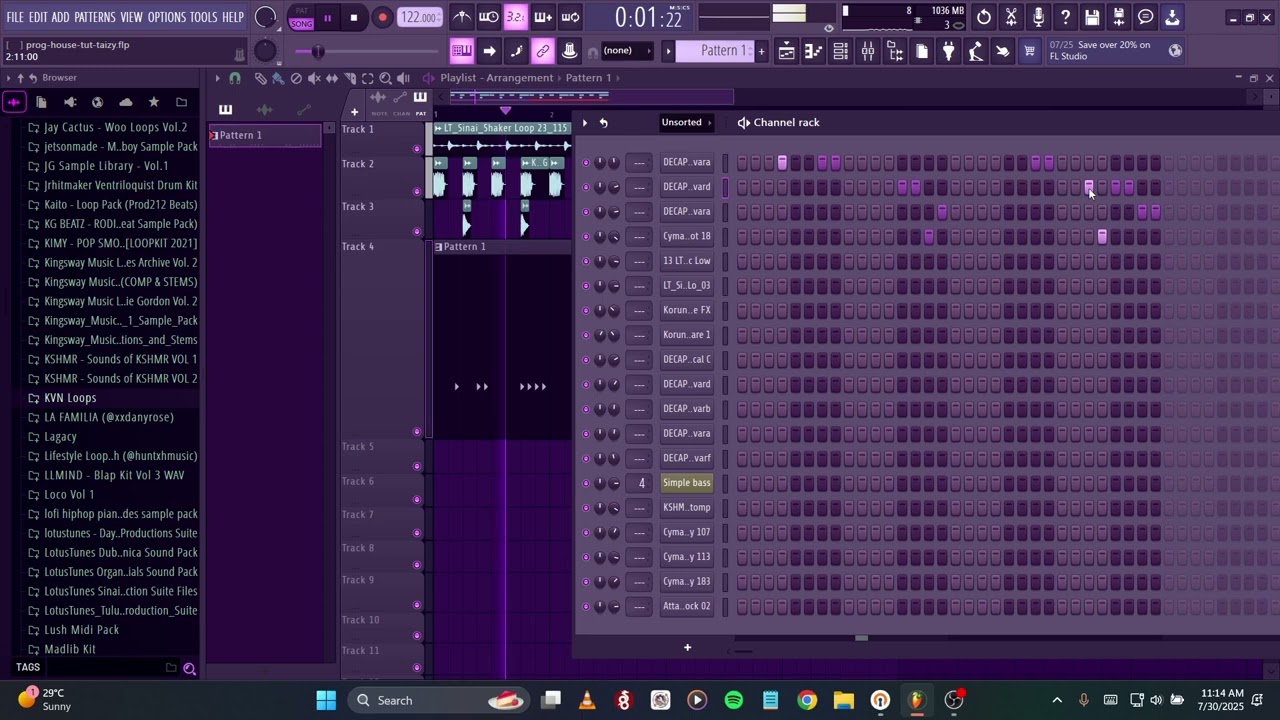Open the OPTIONS menu
This screenshot has height=720, width=1280.
point(167,18)
